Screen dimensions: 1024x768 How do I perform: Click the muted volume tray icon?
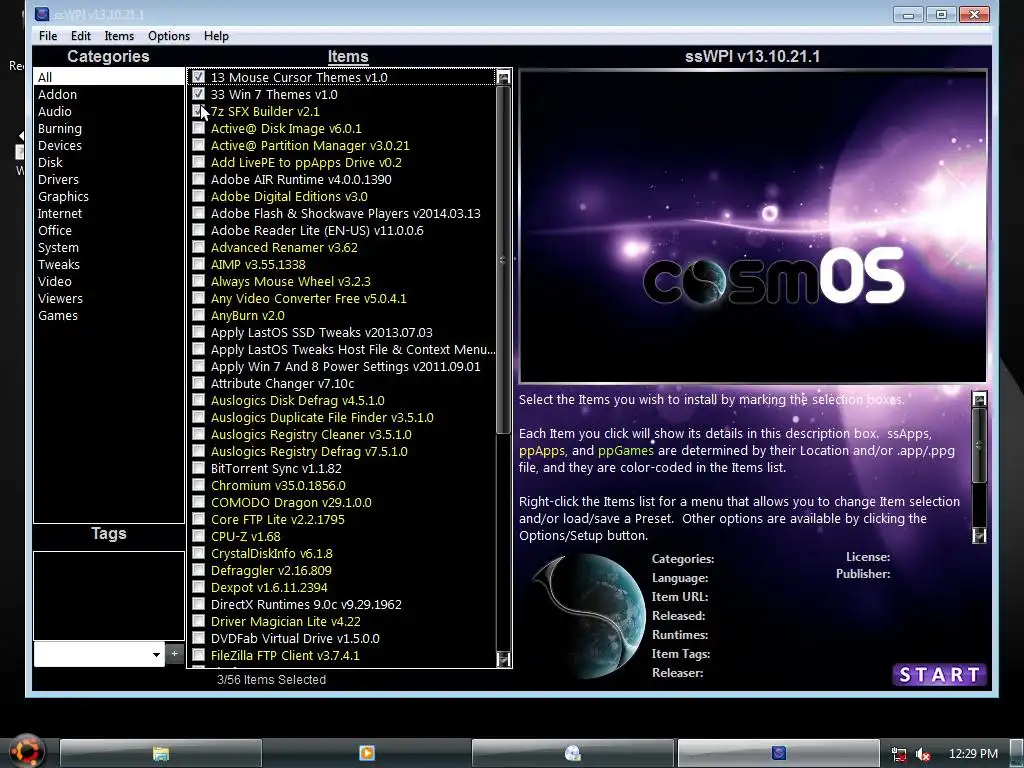click(x=922, y=754)
